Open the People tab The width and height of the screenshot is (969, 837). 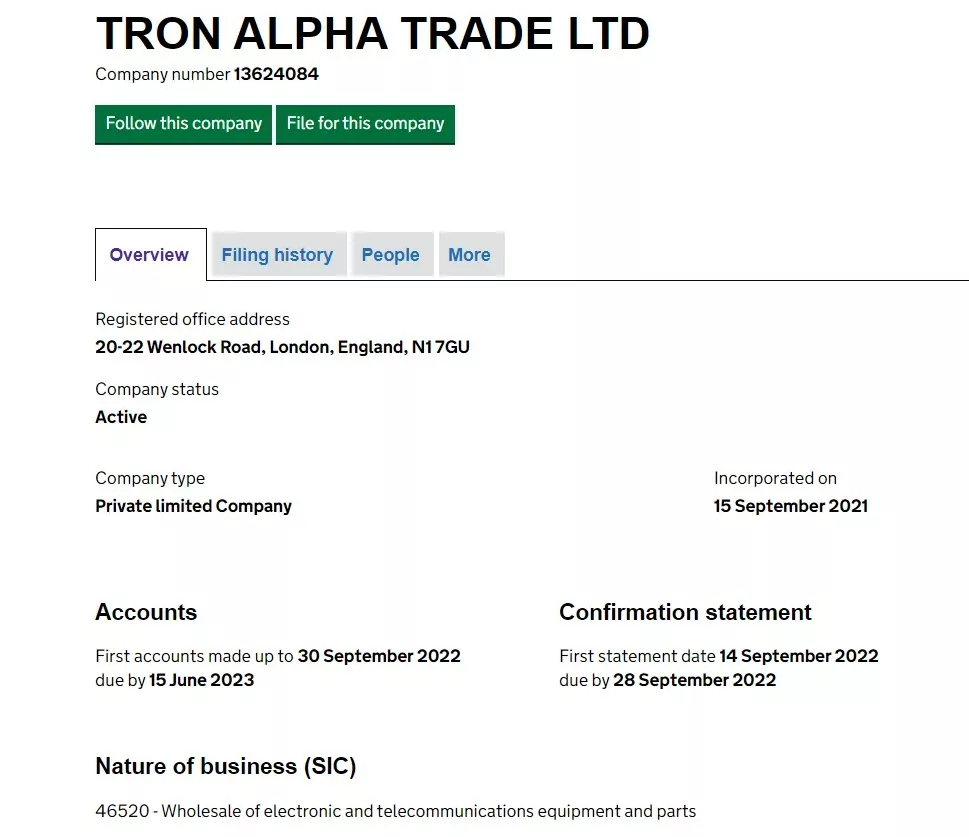[x=391, y=255]
